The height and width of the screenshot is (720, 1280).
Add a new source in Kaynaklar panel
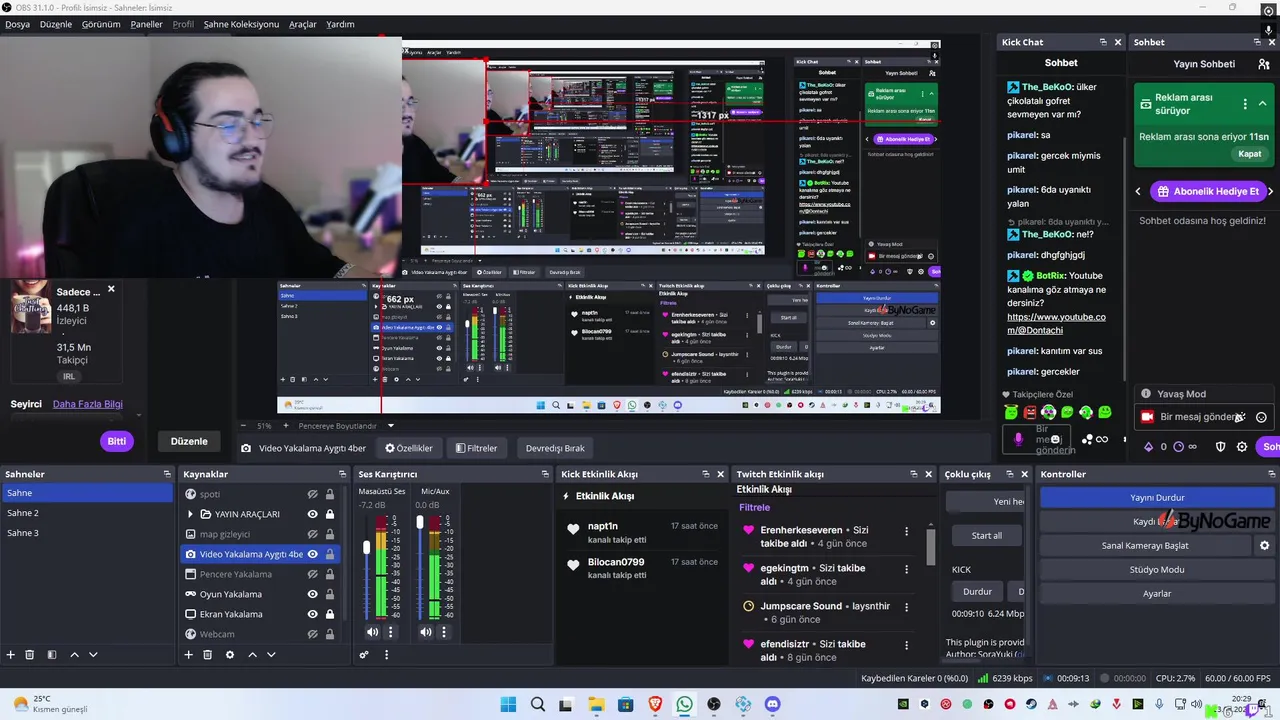click(x=188, y=655)
